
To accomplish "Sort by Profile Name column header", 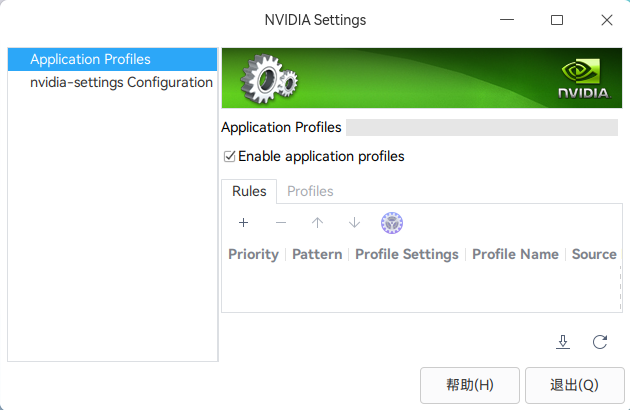I will click(515, 254).
